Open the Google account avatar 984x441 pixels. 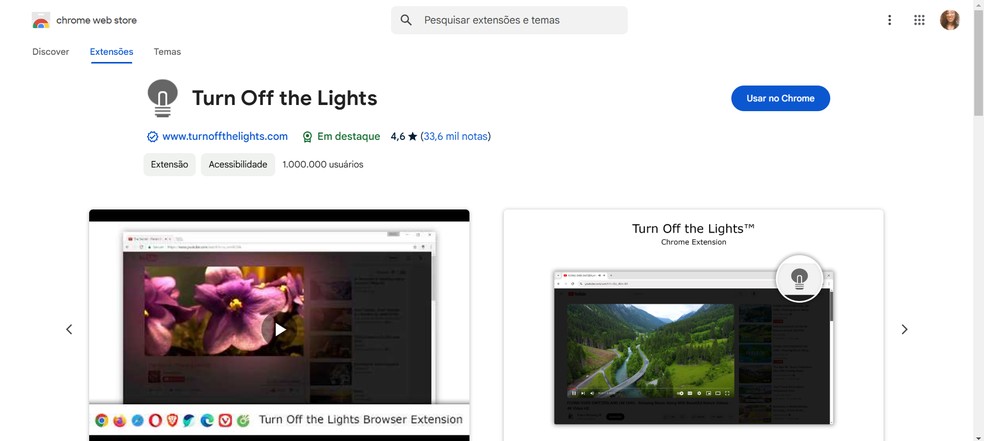tap(949, 20)
